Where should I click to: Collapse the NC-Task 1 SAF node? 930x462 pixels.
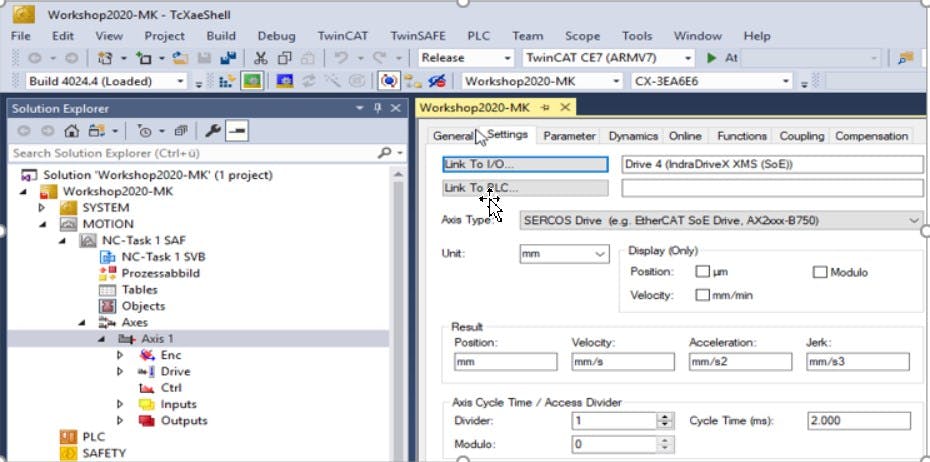61,241
